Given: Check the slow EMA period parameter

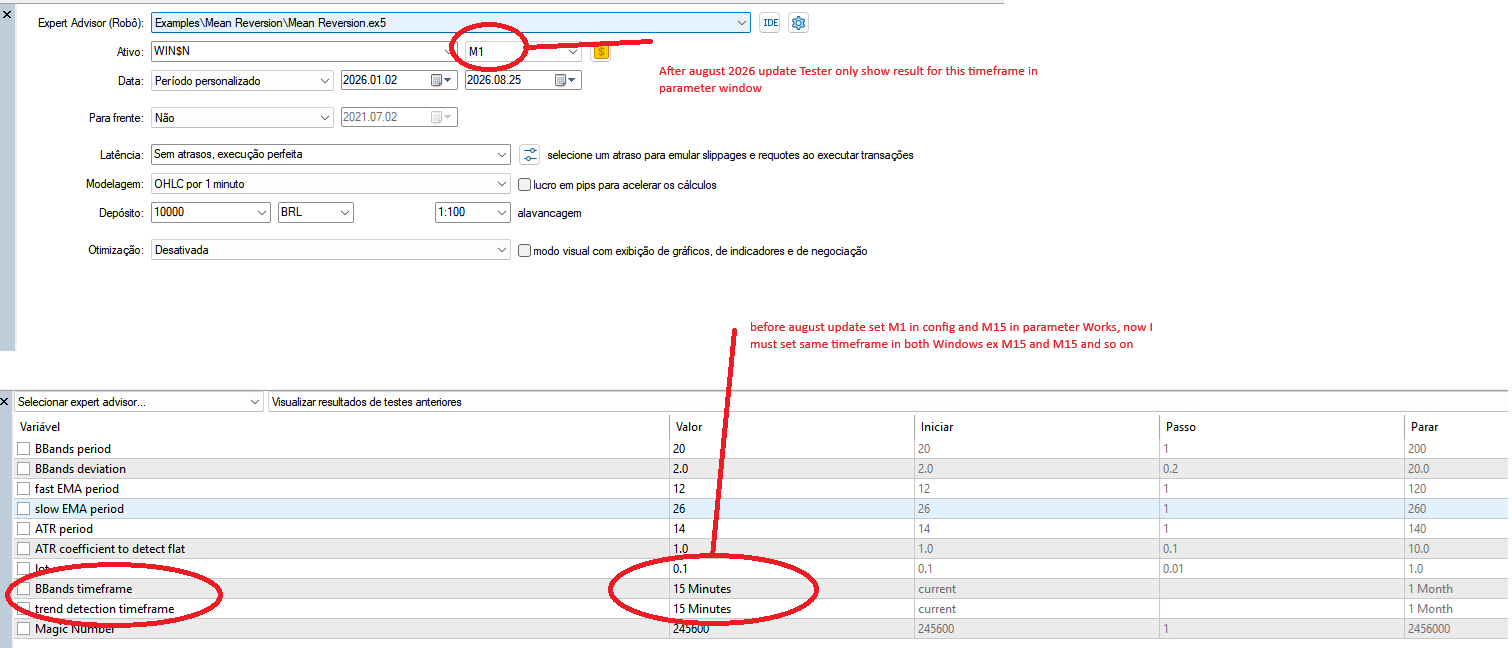Looking at the screenshot, I should click(x=23, y=509).
